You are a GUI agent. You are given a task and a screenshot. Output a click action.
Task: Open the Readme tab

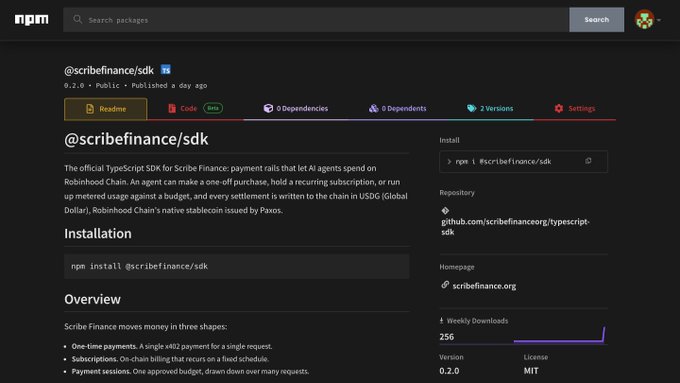(106, 109)
